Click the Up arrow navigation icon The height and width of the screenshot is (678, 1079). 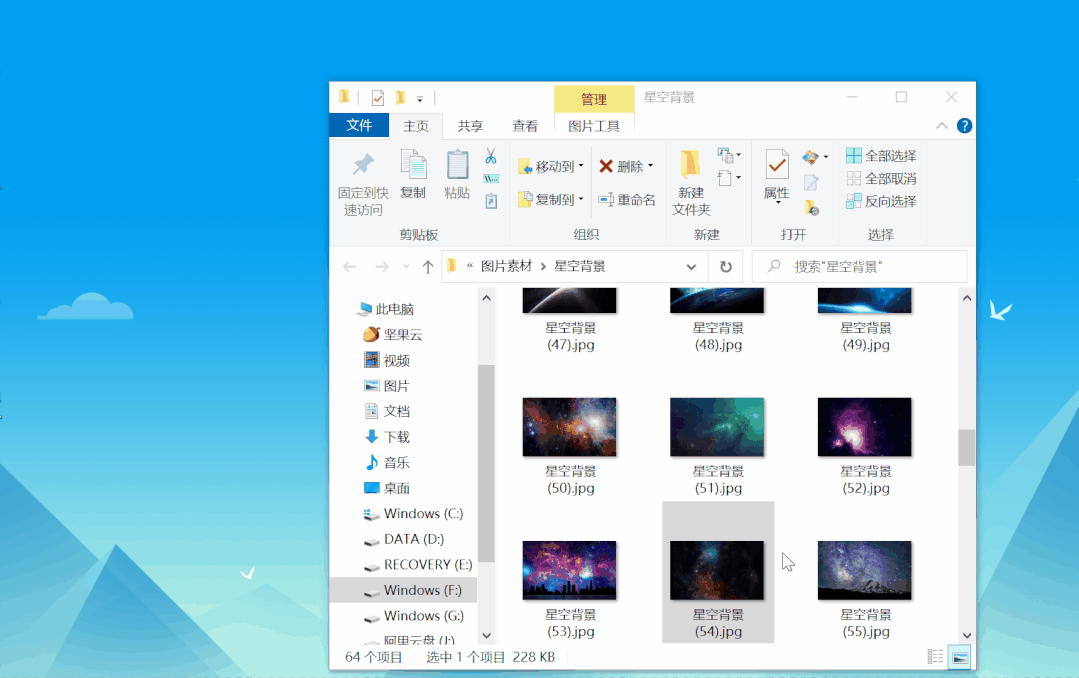pyautogui.click(x=427, y=267)
